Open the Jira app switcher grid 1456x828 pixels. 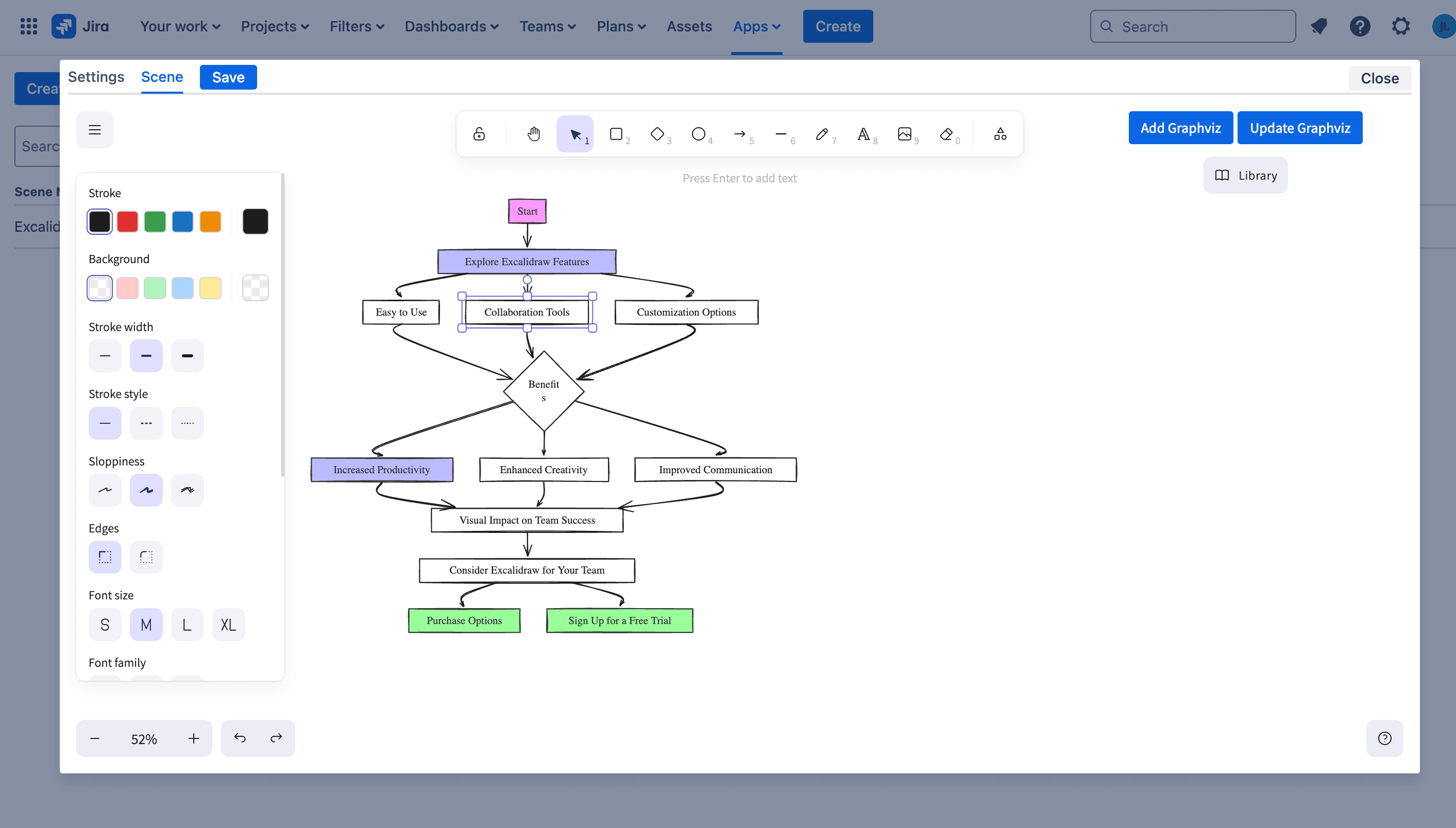[x=28, y=26]
